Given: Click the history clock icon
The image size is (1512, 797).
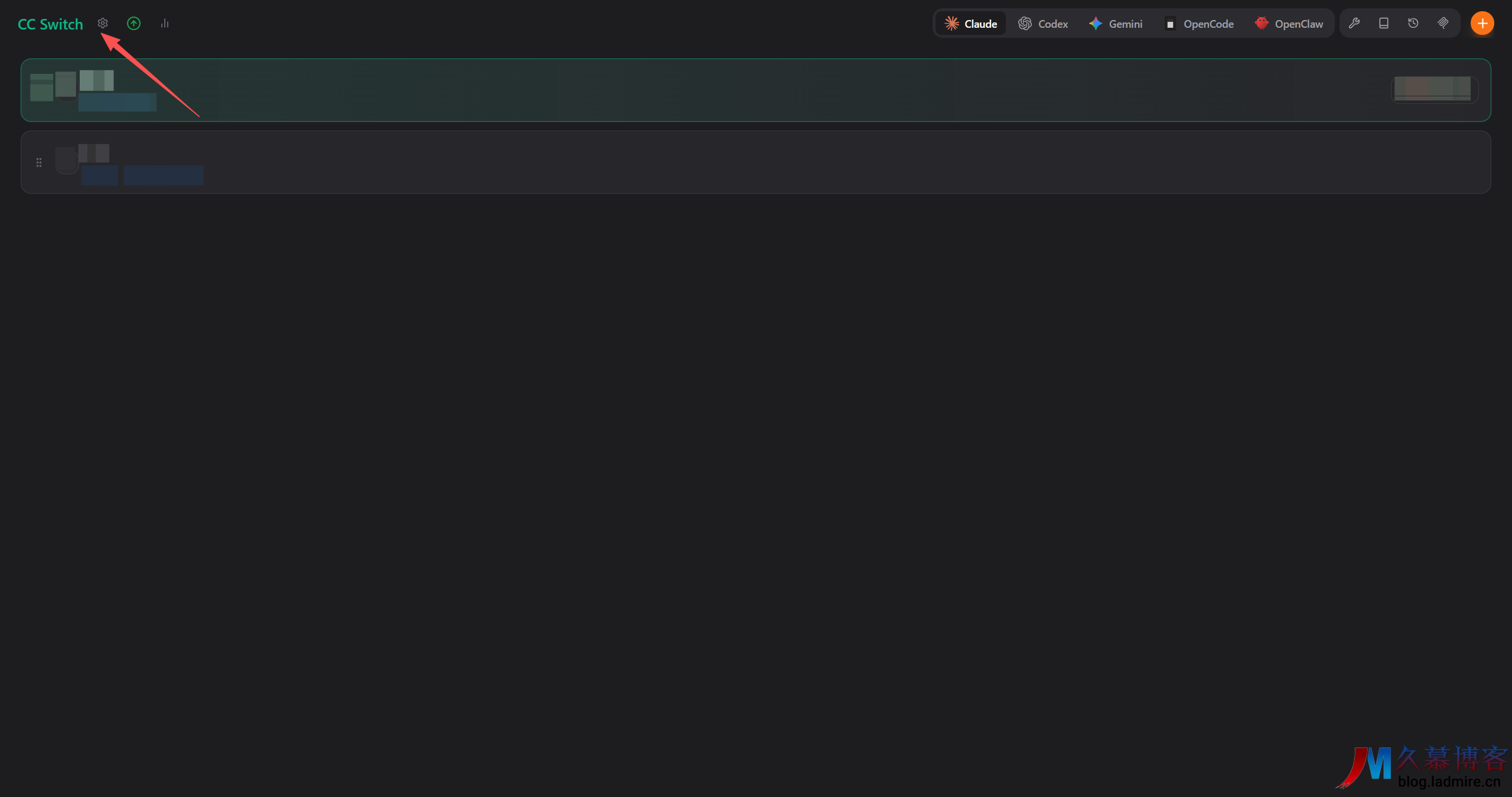Looking at the screenshot, I should tap(1413, 24).
